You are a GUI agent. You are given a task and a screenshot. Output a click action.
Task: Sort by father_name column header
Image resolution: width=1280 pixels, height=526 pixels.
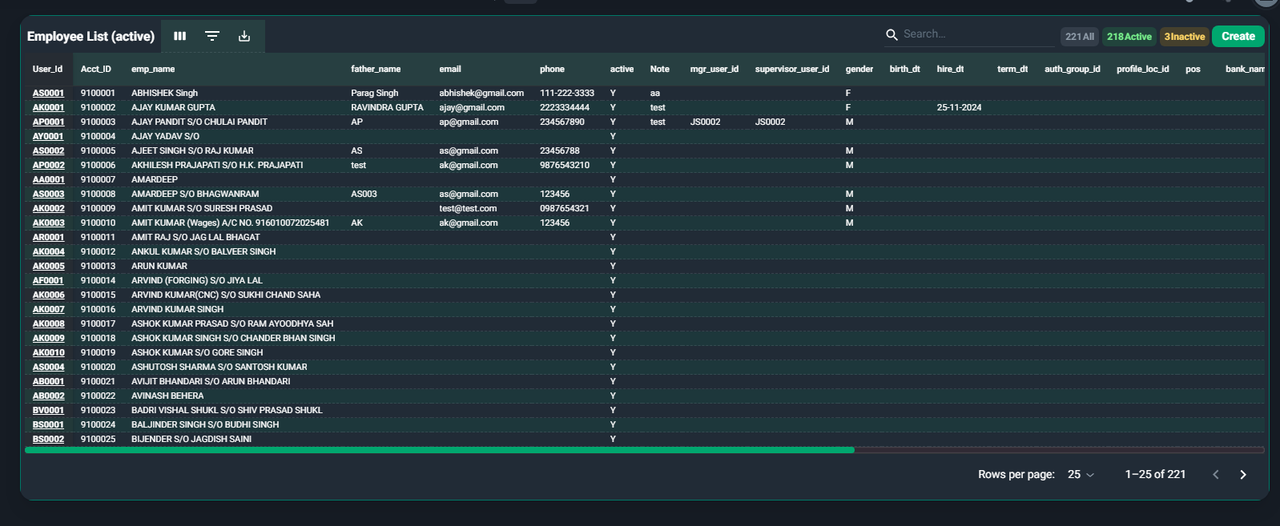tap(376, 69)
